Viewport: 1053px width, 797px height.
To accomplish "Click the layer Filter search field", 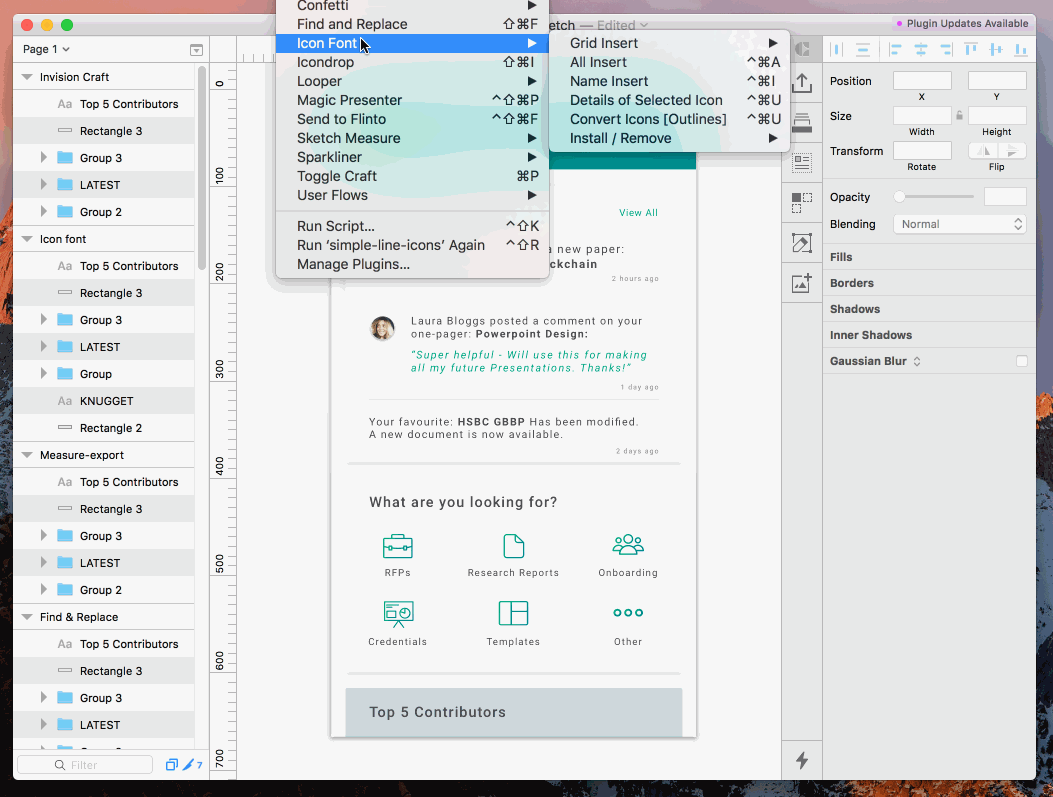I will pos(85,765).
